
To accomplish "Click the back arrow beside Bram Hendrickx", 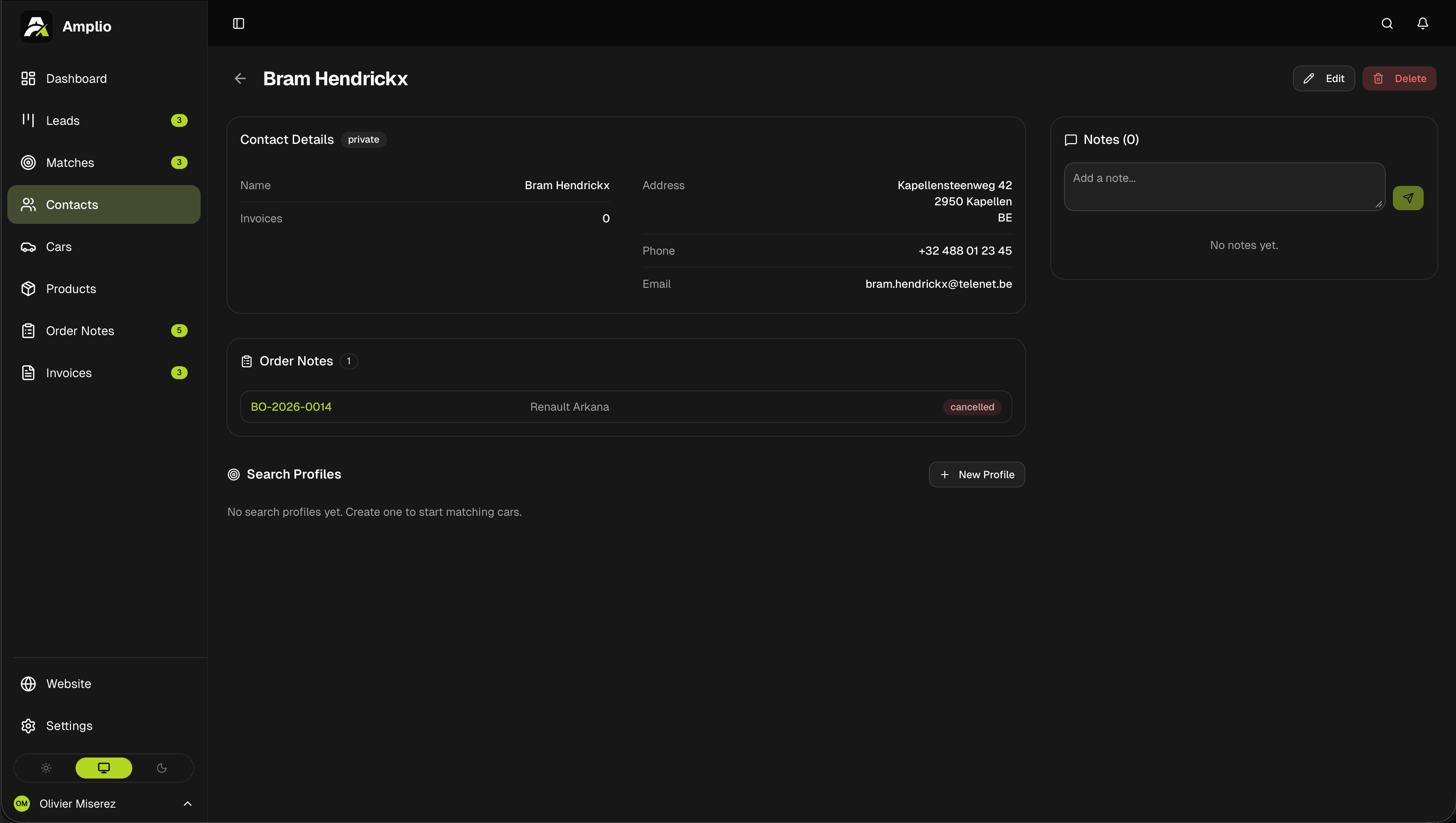I will (x=240, y=78).
